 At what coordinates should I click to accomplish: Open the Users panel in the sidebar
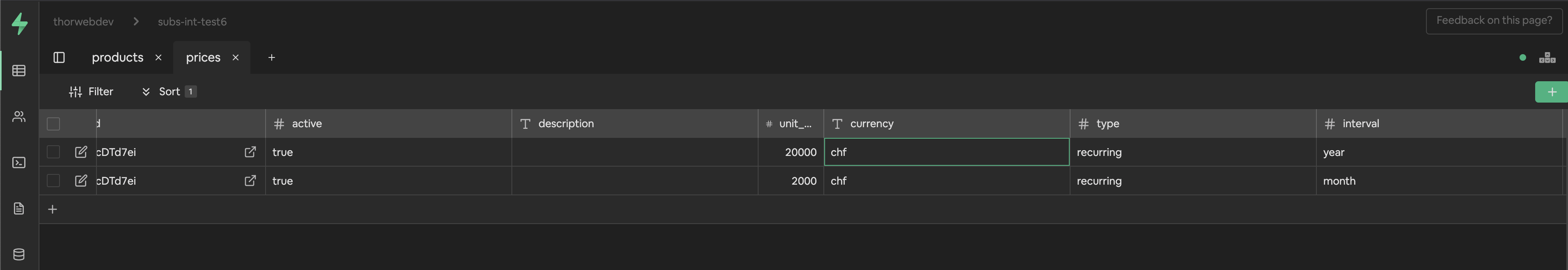pos(18,117)
